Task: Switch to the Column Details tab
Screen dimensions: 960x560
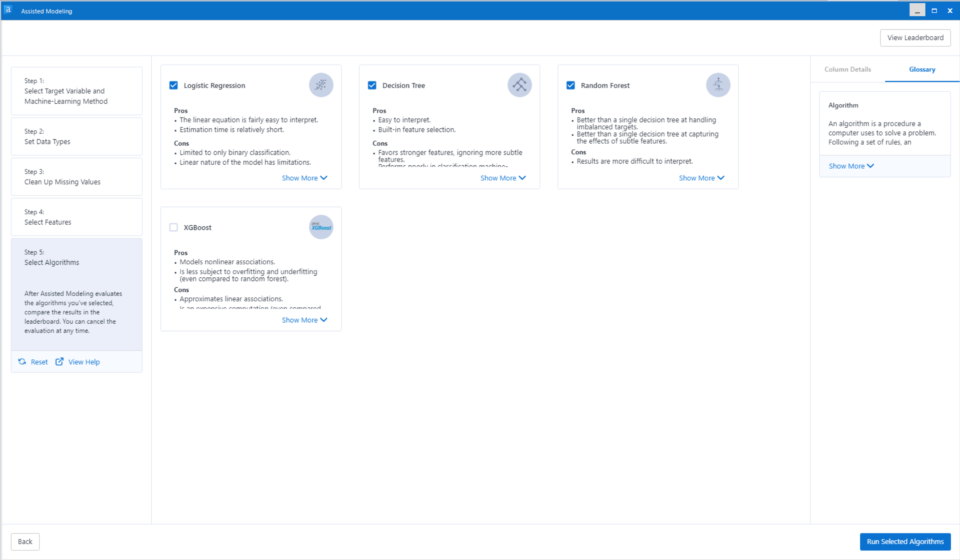Action: point(847,69)
